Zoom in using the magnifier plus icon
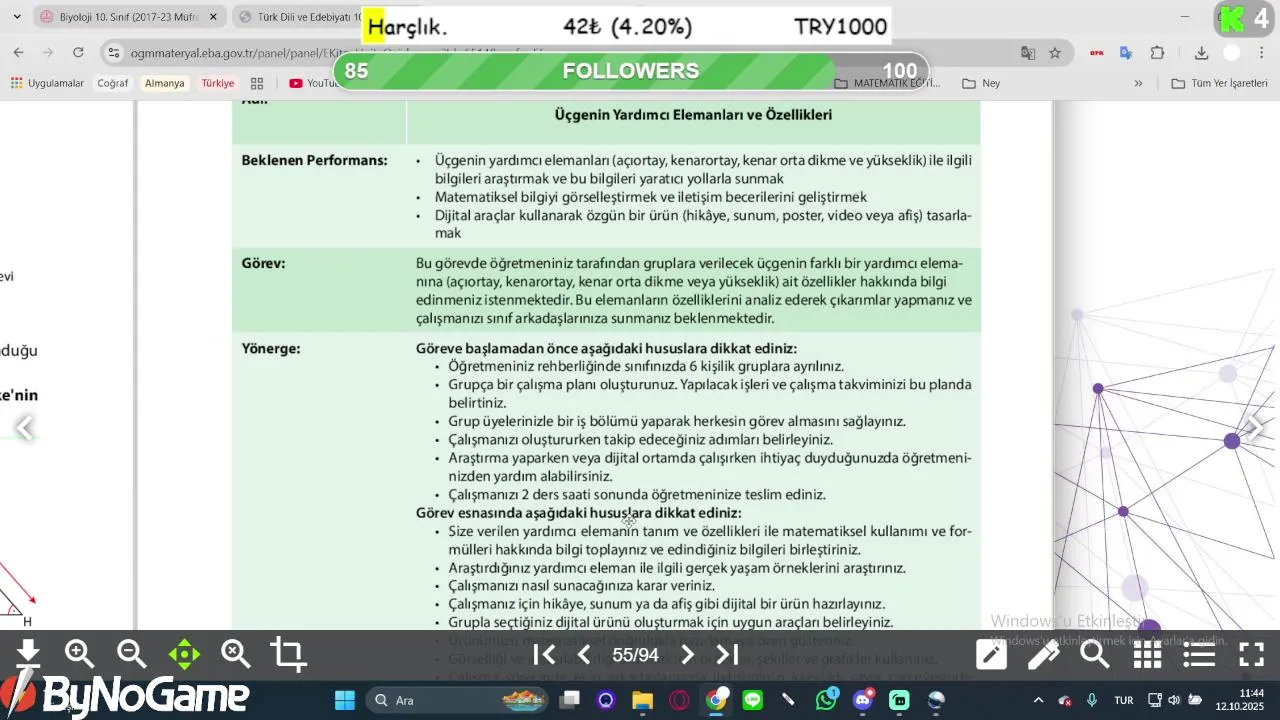The height and width of the screenshot is (720, 1280). [x=80, y=654]
